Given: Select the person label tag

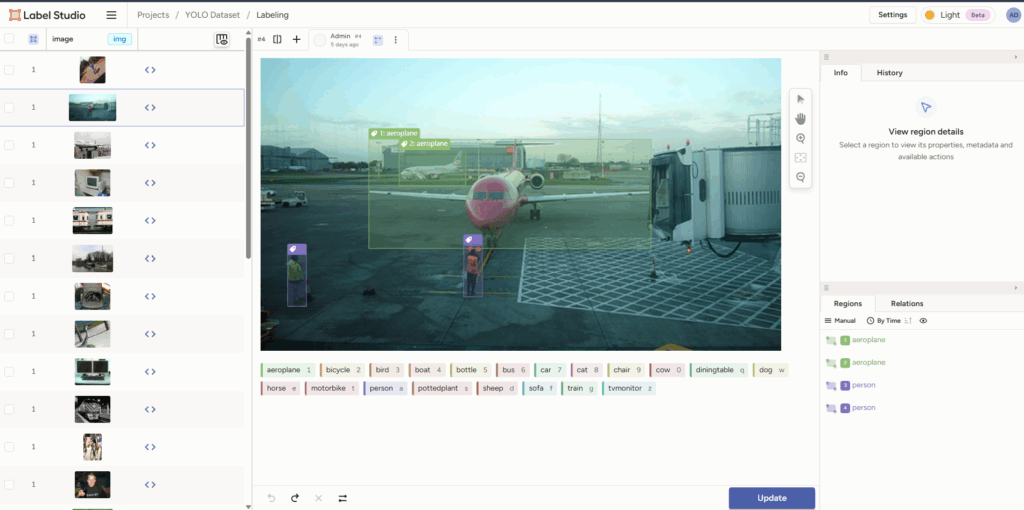Looking at the screenshot, I should (386, 389).
